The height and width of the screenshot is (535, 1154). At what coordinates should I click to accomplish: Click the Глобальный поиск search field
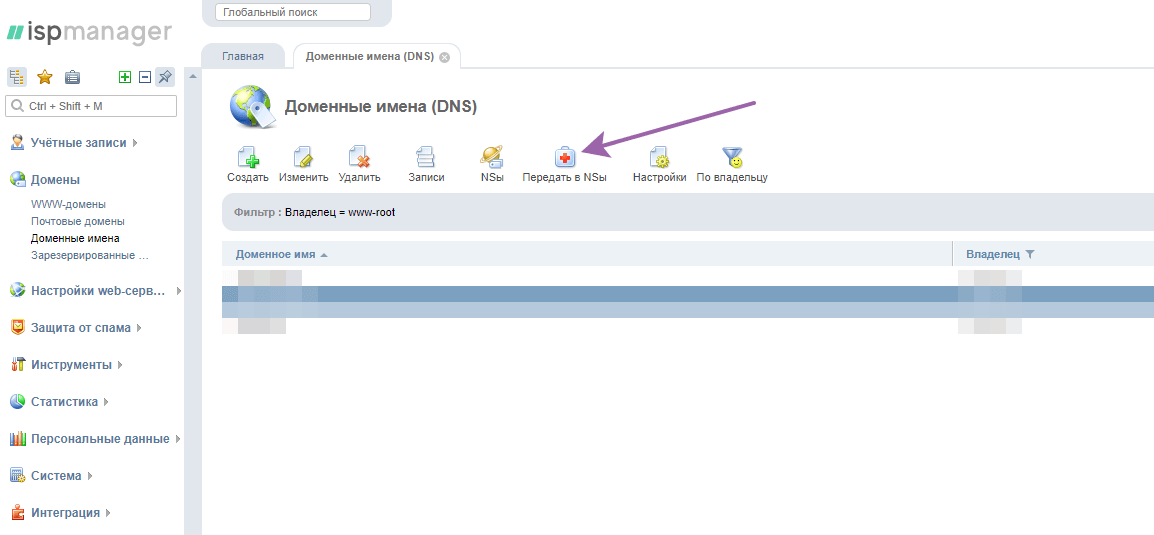[x=292, y=12]
